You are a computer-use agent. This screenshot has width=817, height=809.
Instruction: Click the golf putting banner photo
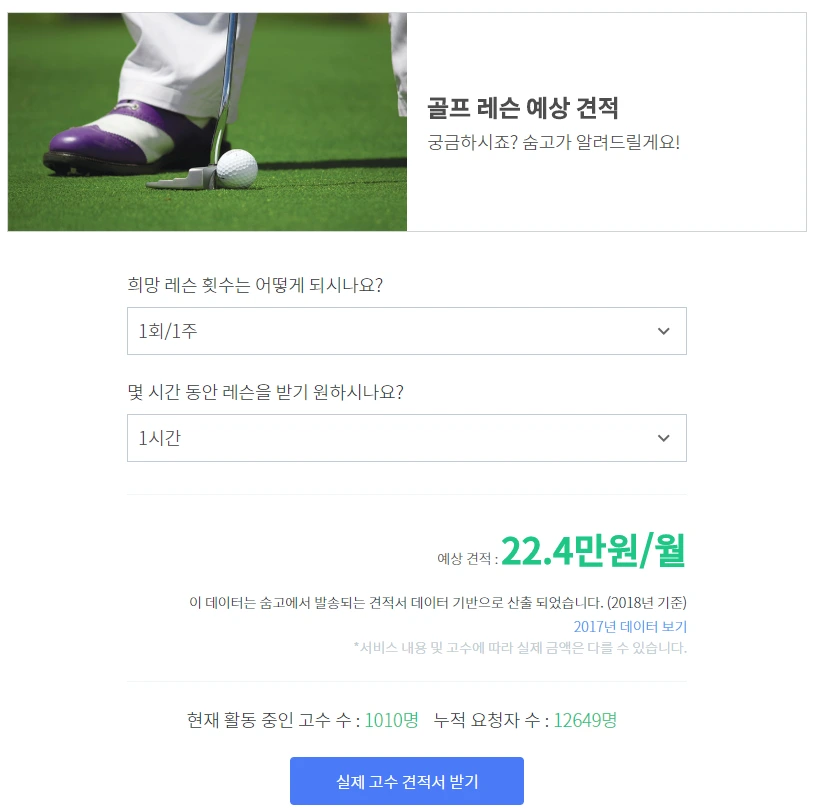pyautogui.click(x=207, y=122)
